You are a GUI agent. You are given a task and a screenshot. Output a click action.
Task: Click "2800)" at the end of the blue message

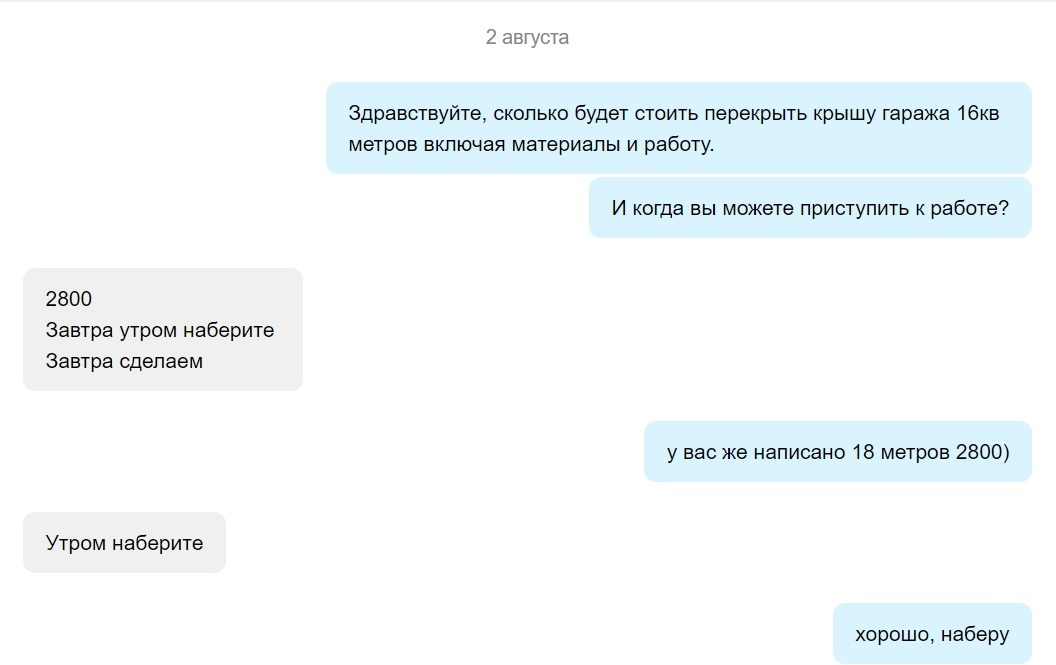[x=982, y=452]
